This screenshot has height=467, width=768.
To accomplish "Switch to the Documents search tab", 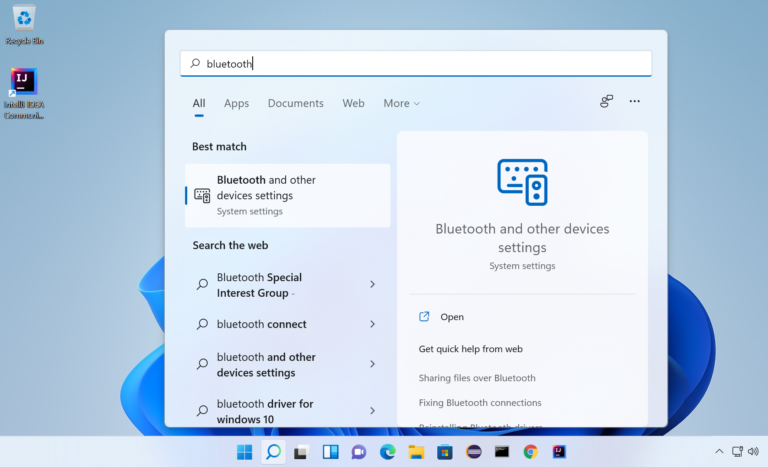I will pos(295,103).
